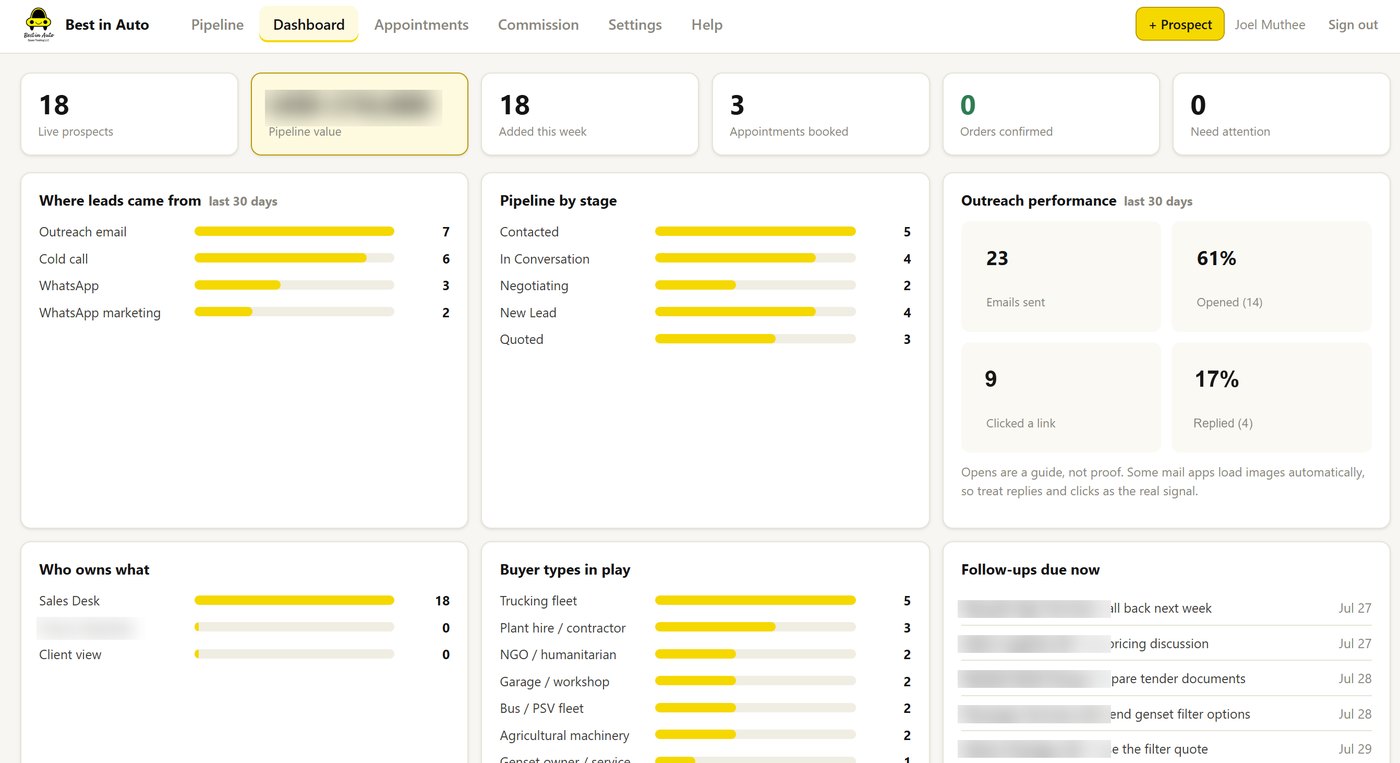
Task: Click the Contacted stage label
Action: click(529, 232)
